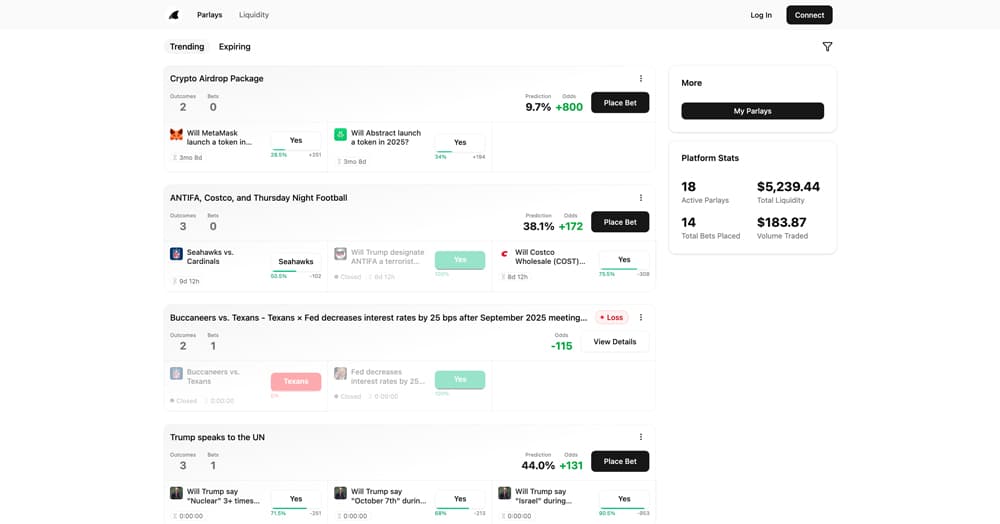Viewport: 1000px width, 524px height.
Task: Open ANTIFA, Costco, and Thursday Night Football title
Action: coord(258,198)
